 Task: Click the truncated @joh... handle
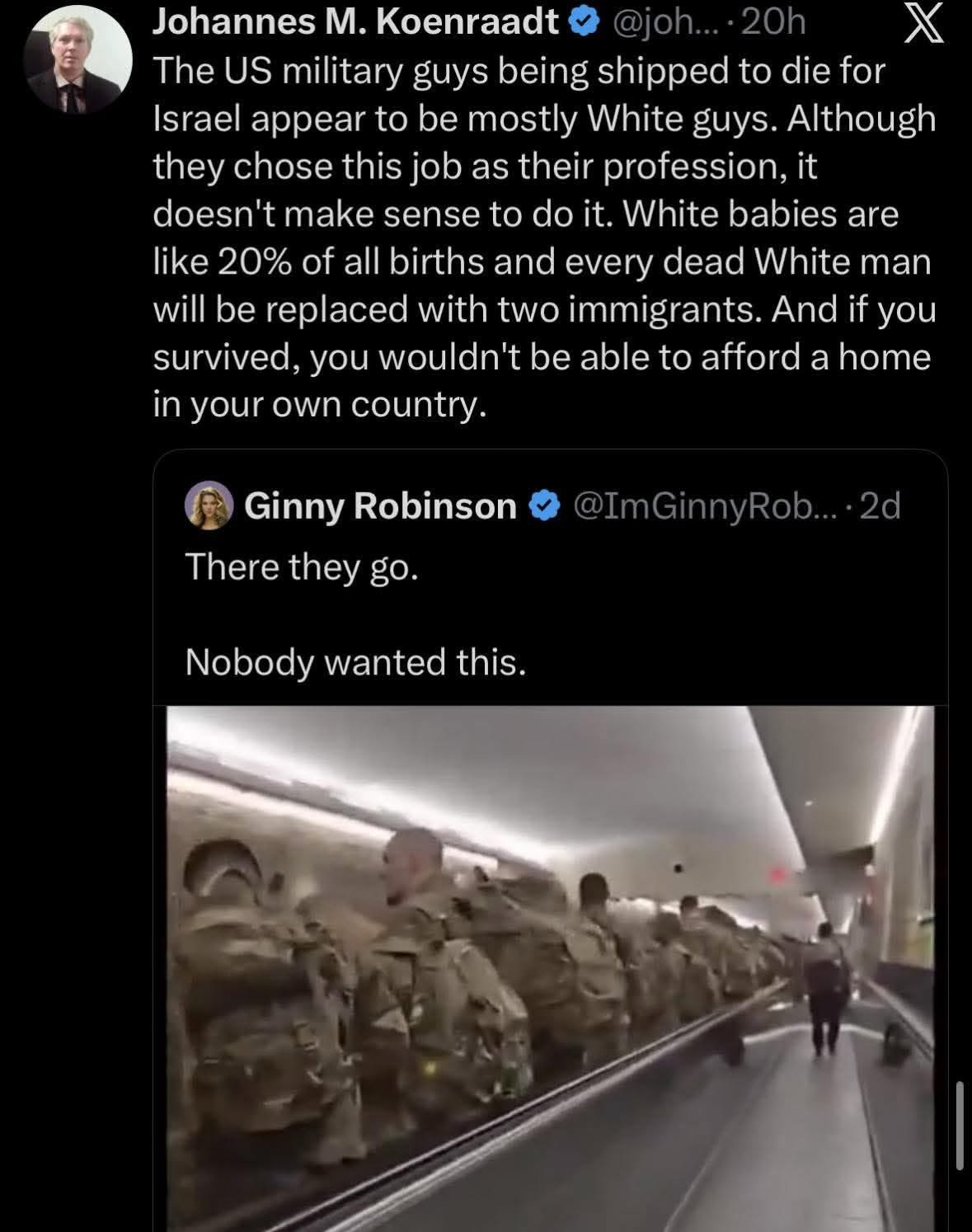667,24
